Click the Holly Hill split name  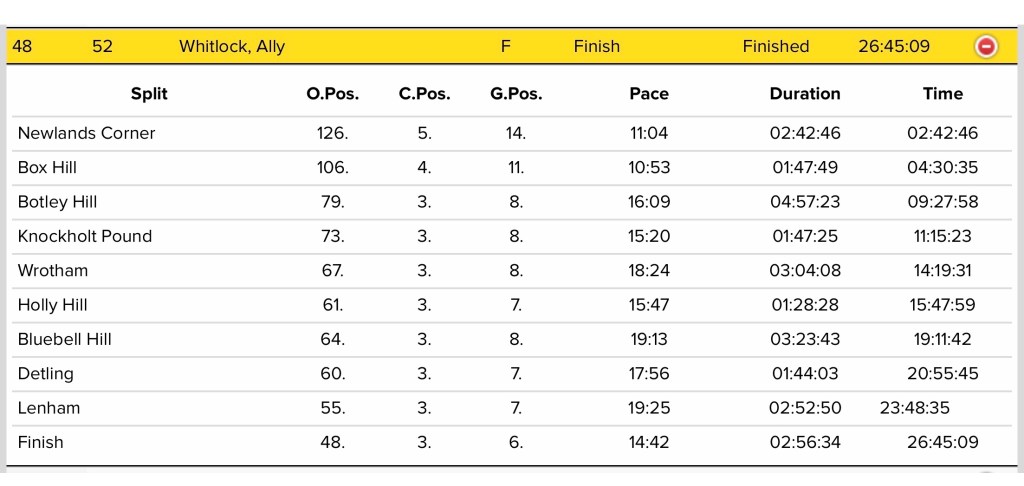pos(53,305)
